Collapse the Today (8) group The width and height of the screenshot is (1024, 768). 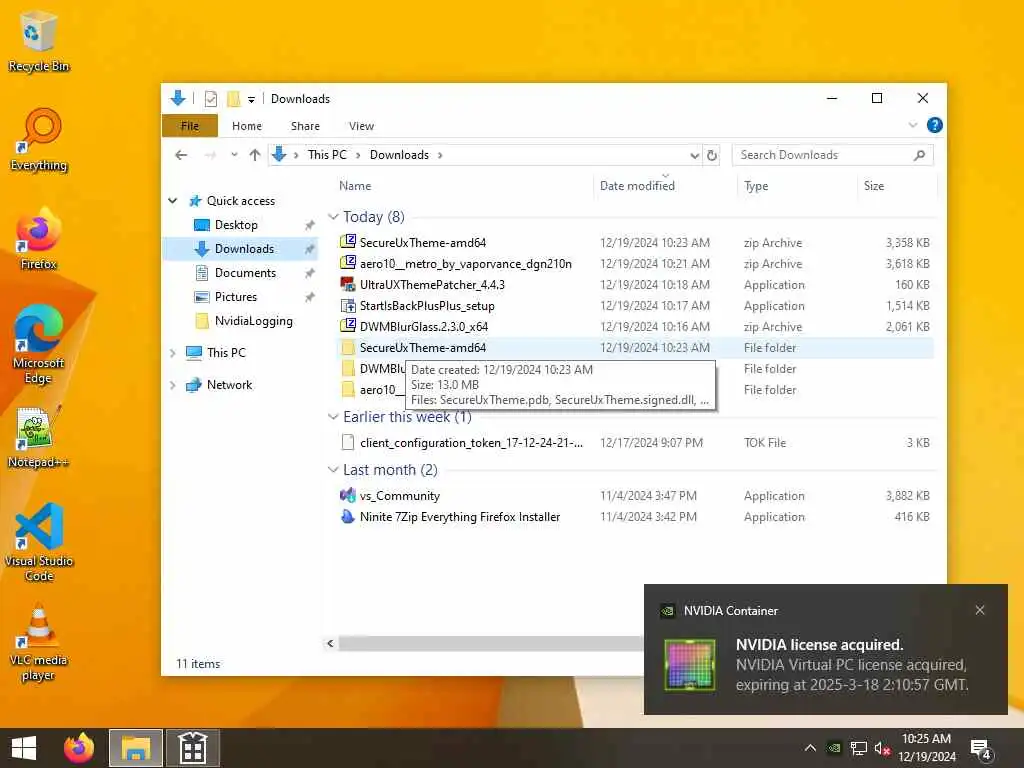point(333,216)
